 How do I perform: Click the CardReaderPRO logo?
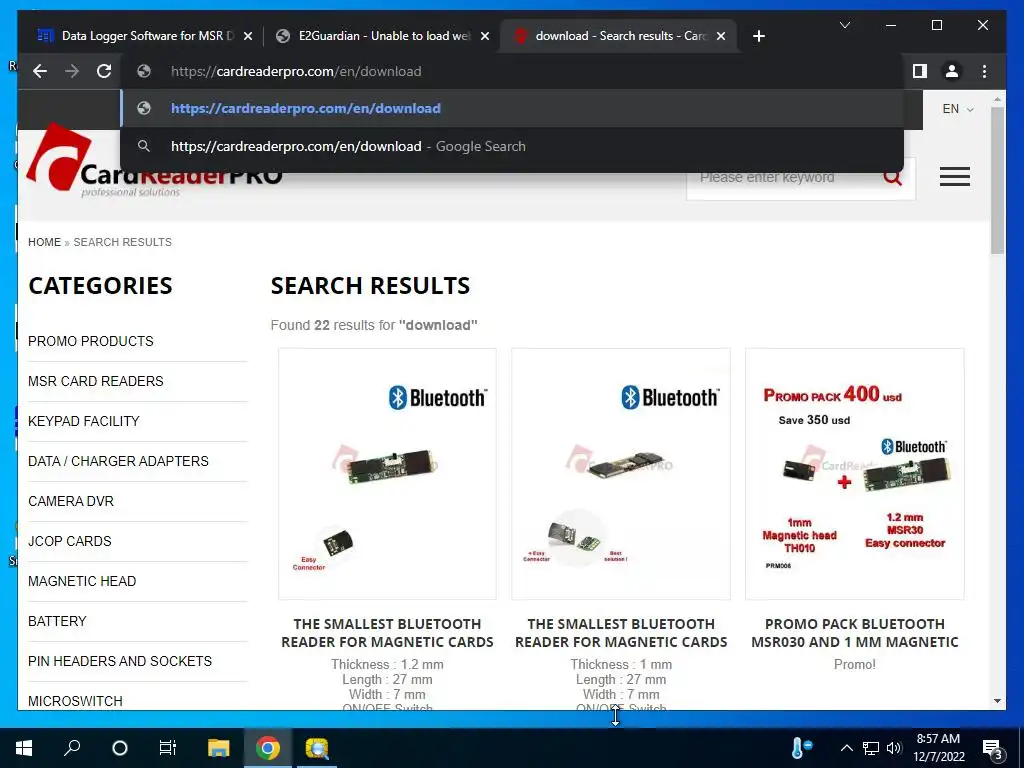[154, 160]
